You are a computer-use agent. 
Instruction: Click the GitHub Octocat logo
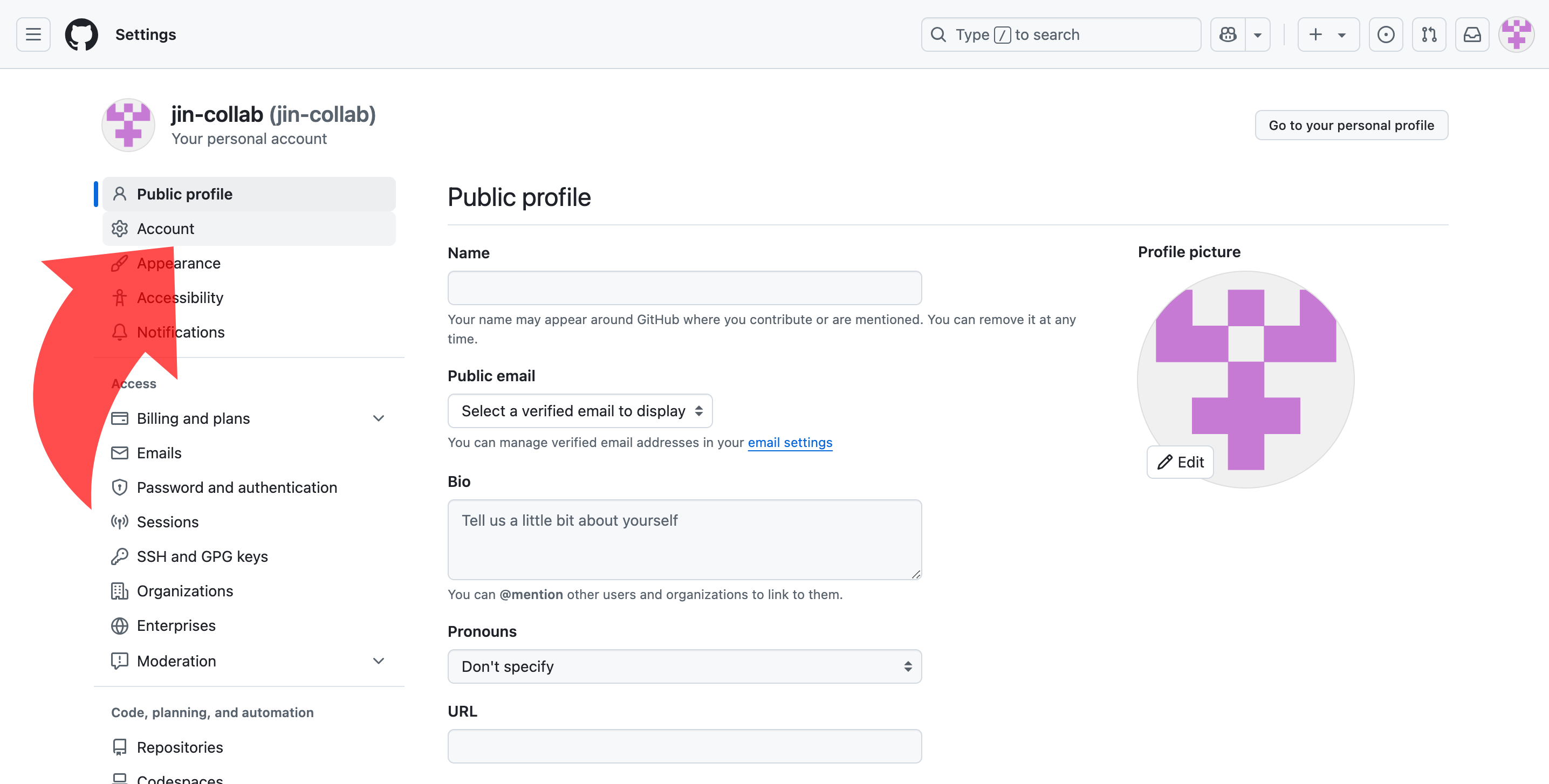pos(81,35)
